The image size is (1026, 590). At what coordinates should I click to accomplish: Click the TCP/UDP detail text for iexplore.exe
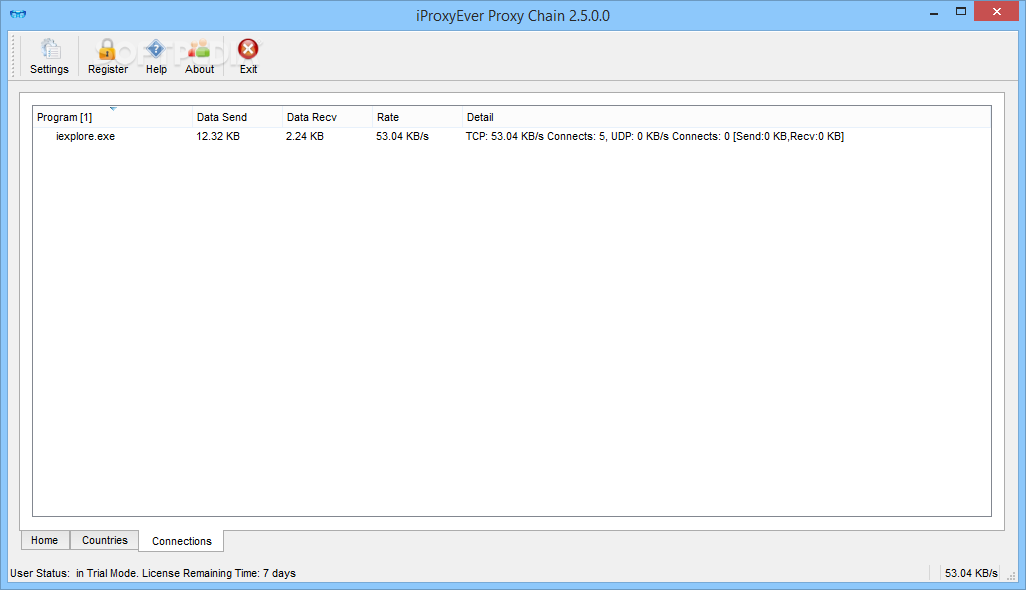click(x=655, y=136)
